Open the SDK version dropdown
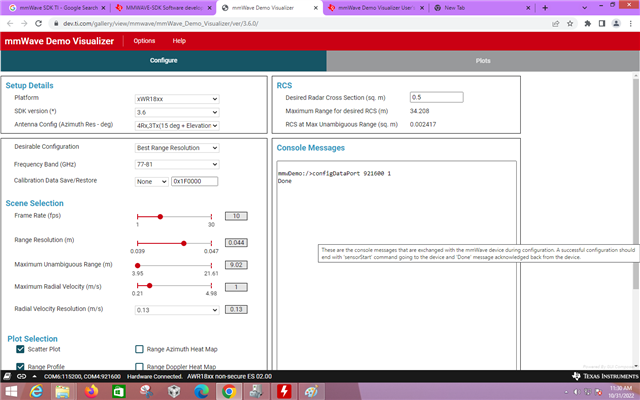This screenshot has width=640, height=400. pyautogui.click(x=177, y=112)
